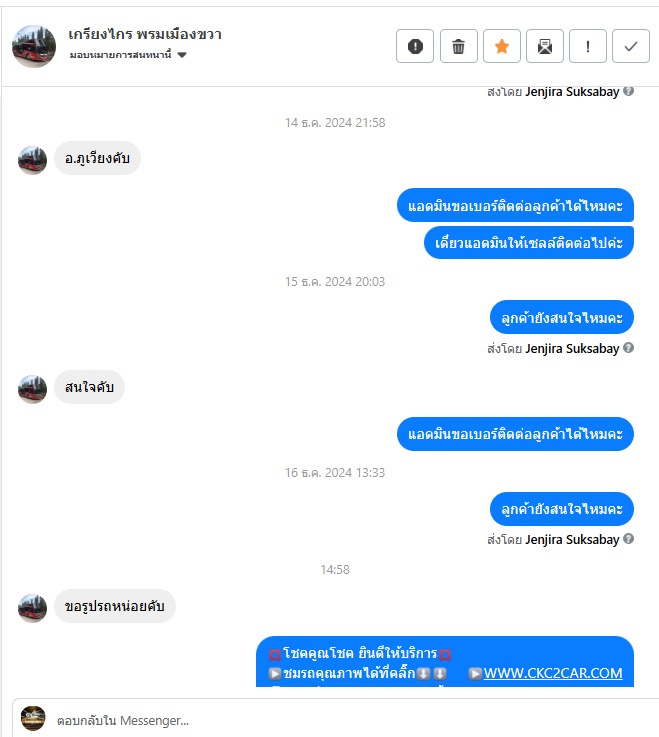Click the exclamation priority icon
Image resolution: width=659 pixels, height=737 pixels.
588,46
